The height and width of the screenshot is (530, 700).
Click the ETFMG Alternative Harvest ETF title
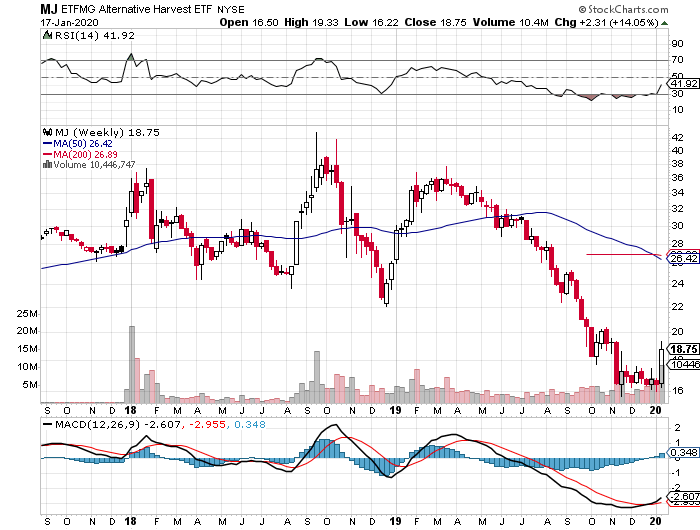(137, 9)
